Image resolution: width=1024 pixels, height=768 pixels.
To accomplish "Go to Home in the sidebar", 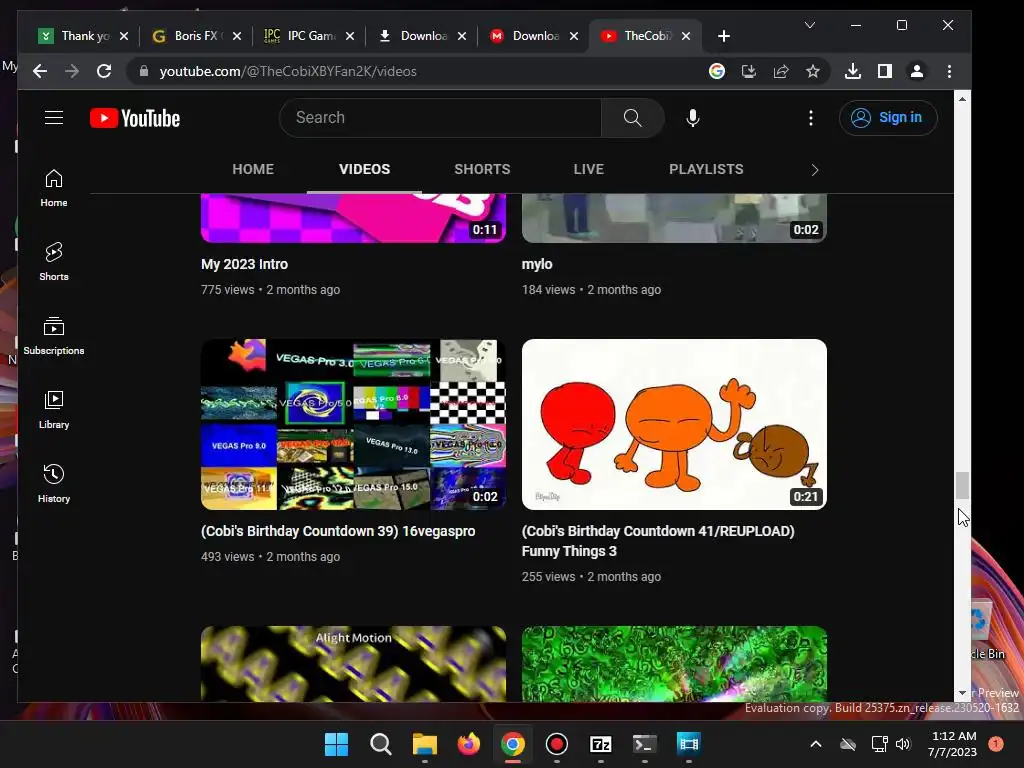I will (x=54, y=188).
